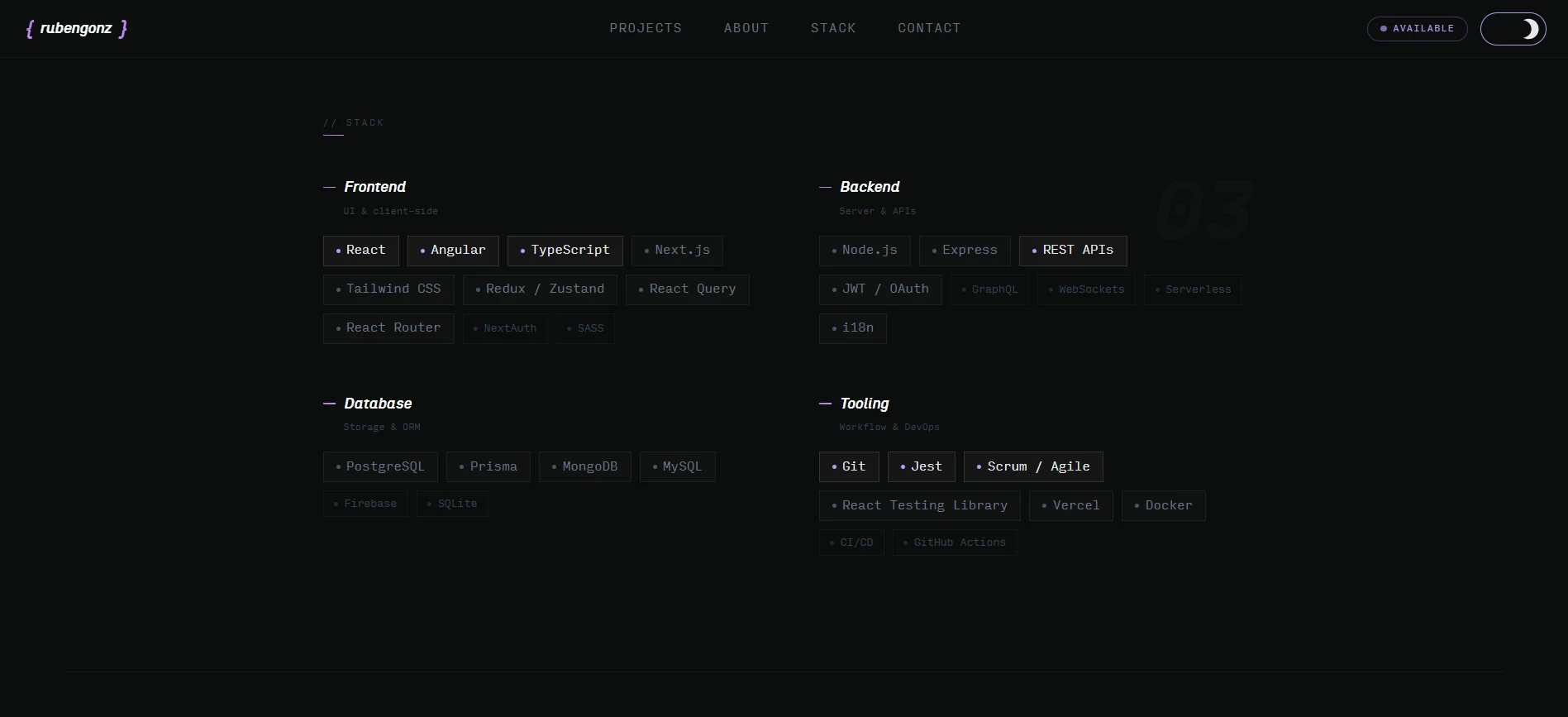Select the i18n tag
The width and height of the screenshot is (1568, 717).
pos(852,328)
